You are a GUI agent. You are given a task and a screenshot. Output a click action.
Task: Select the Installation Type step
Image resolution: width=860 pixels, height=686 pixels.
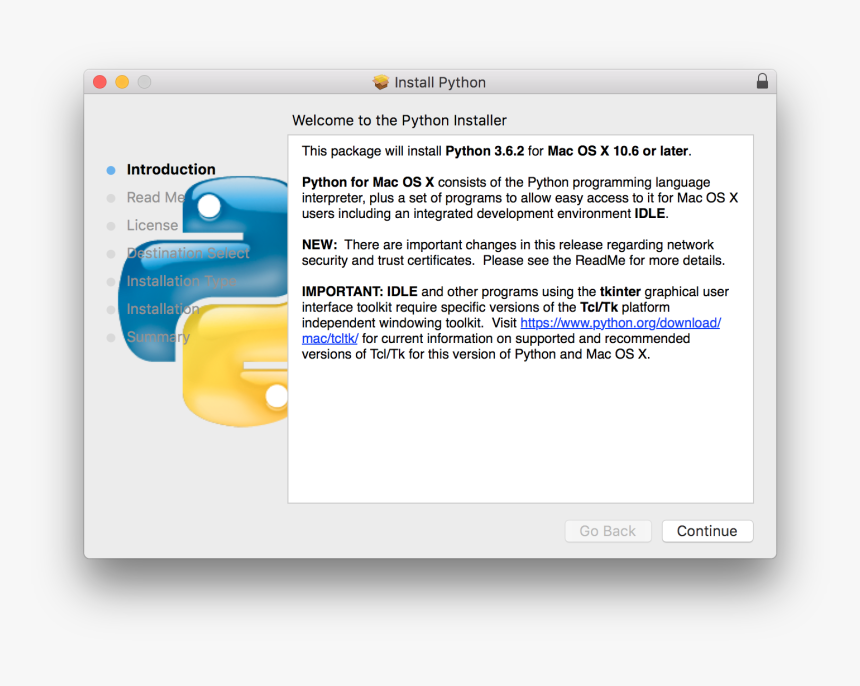pos(182,281)
